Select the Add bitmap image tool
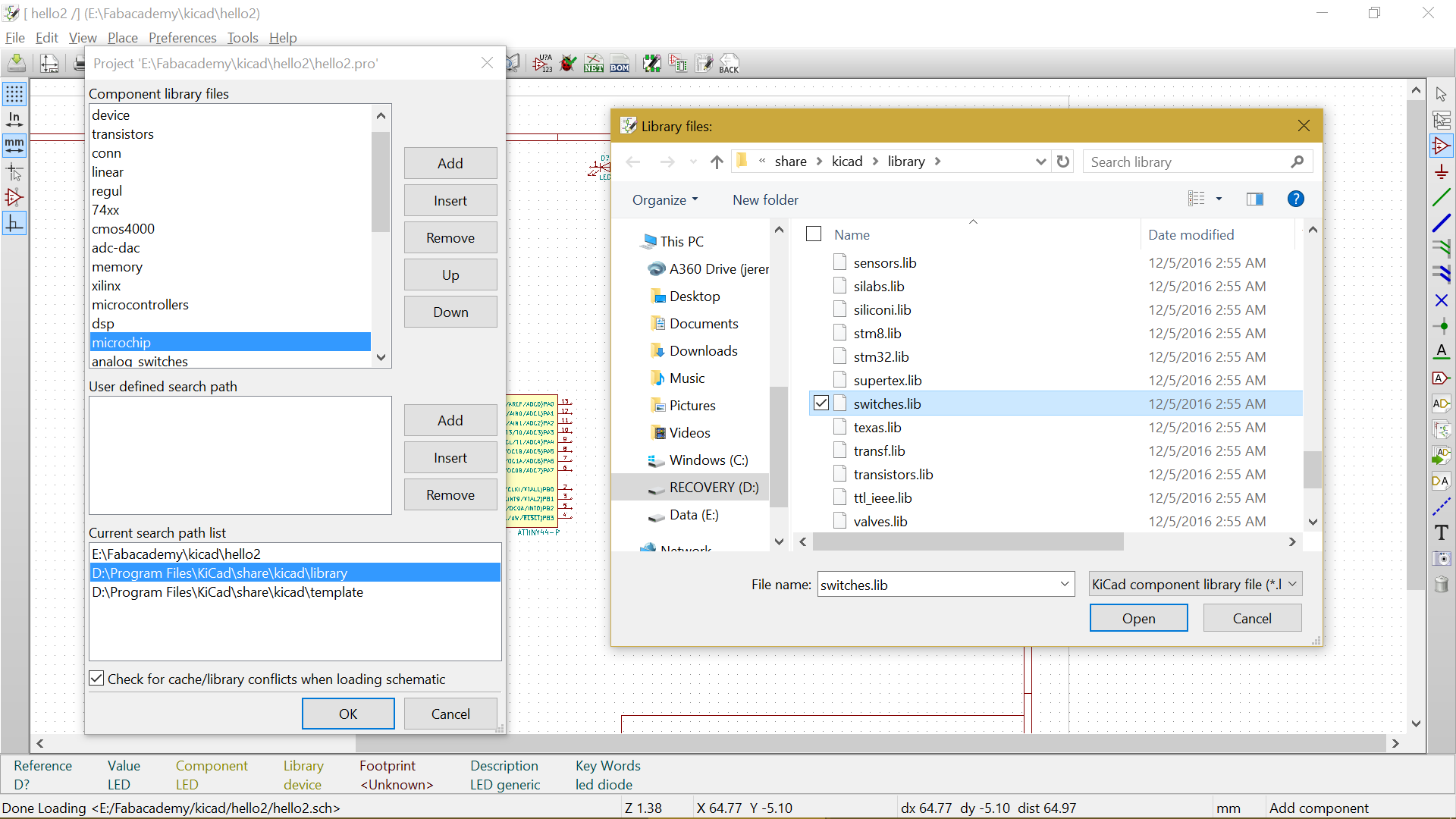 tap(1442, 558)
